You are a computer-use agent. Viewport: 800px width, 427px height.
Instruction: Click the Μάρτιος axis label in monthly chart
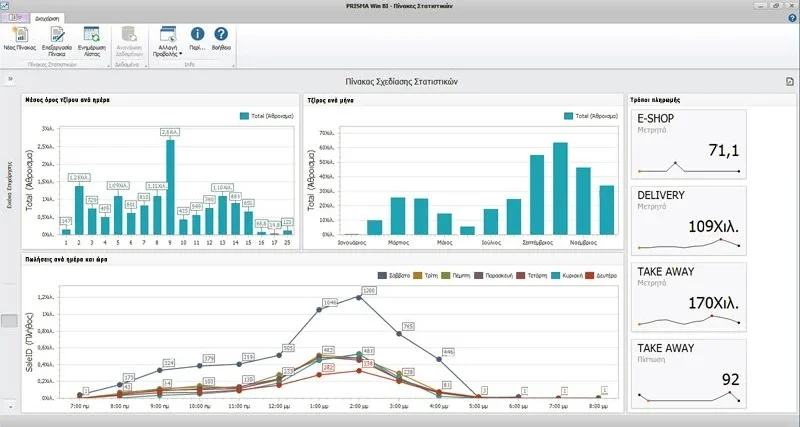pyautogui.click(x=400, y=243)
